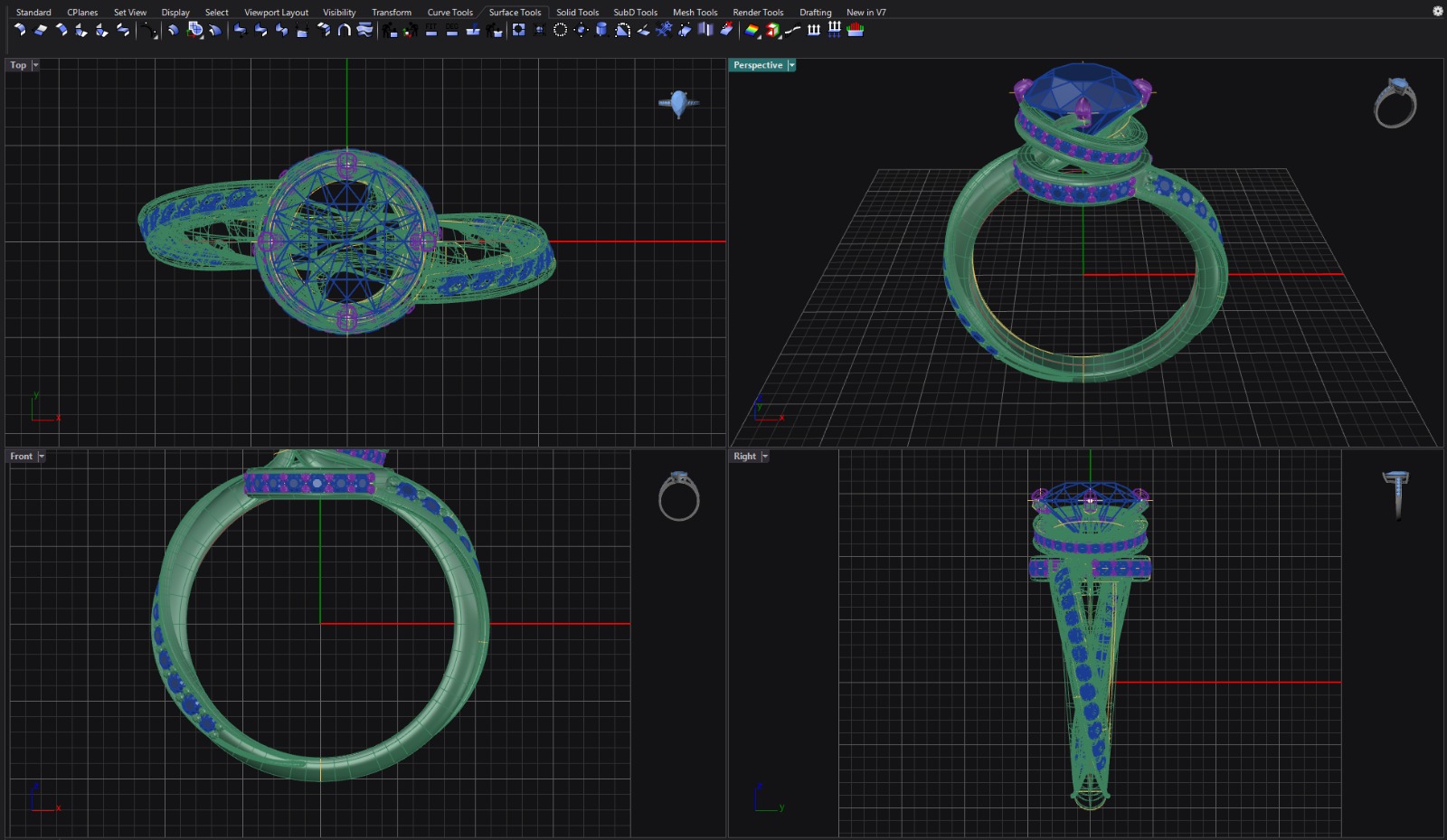1447x840 pixels.
Task: Expand the Top viewport menu arrow
Action: pos(35,65)
